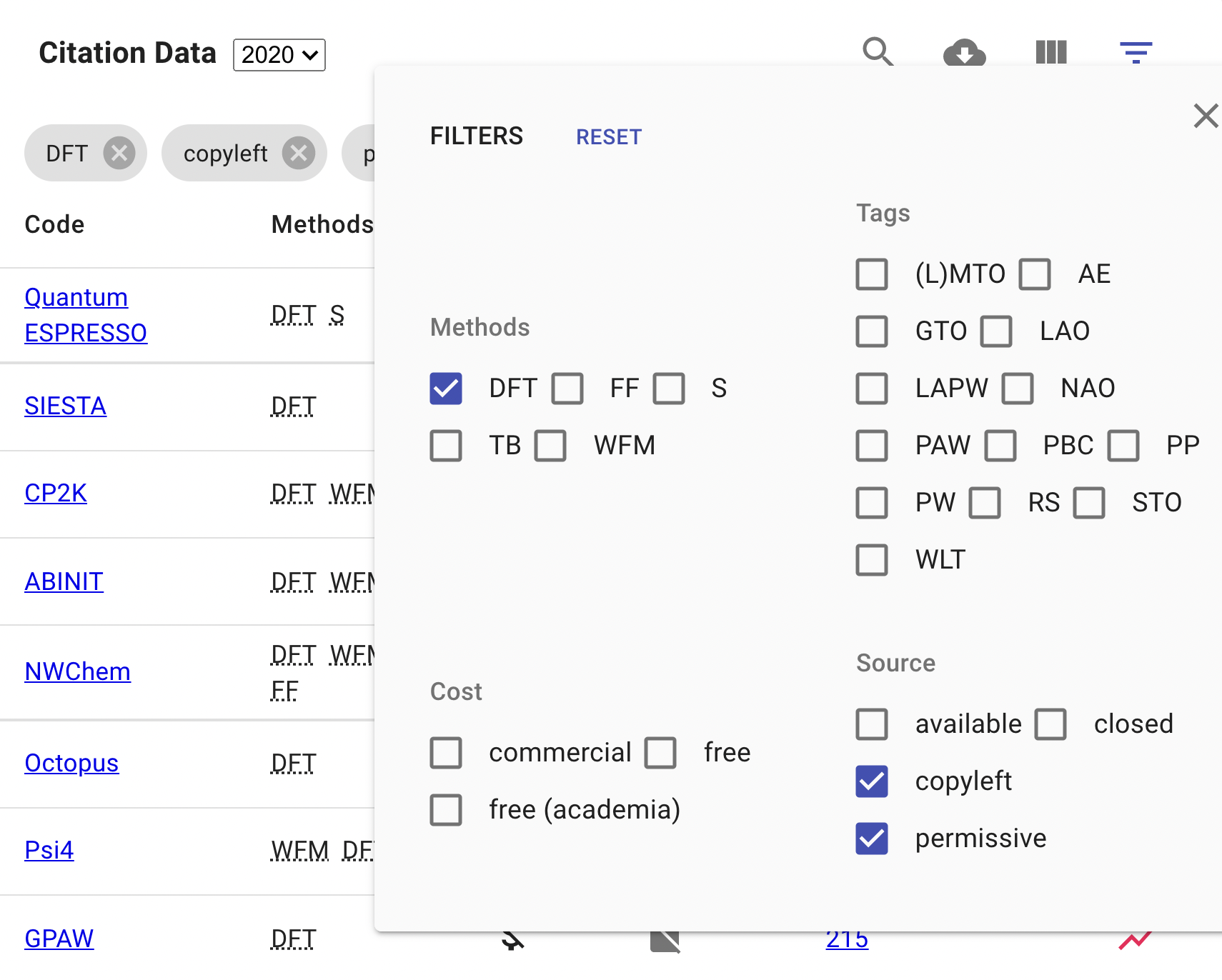This screenshot has width=1222, height=980.
Task: Select the copyleft chip label
Action: 225,154
